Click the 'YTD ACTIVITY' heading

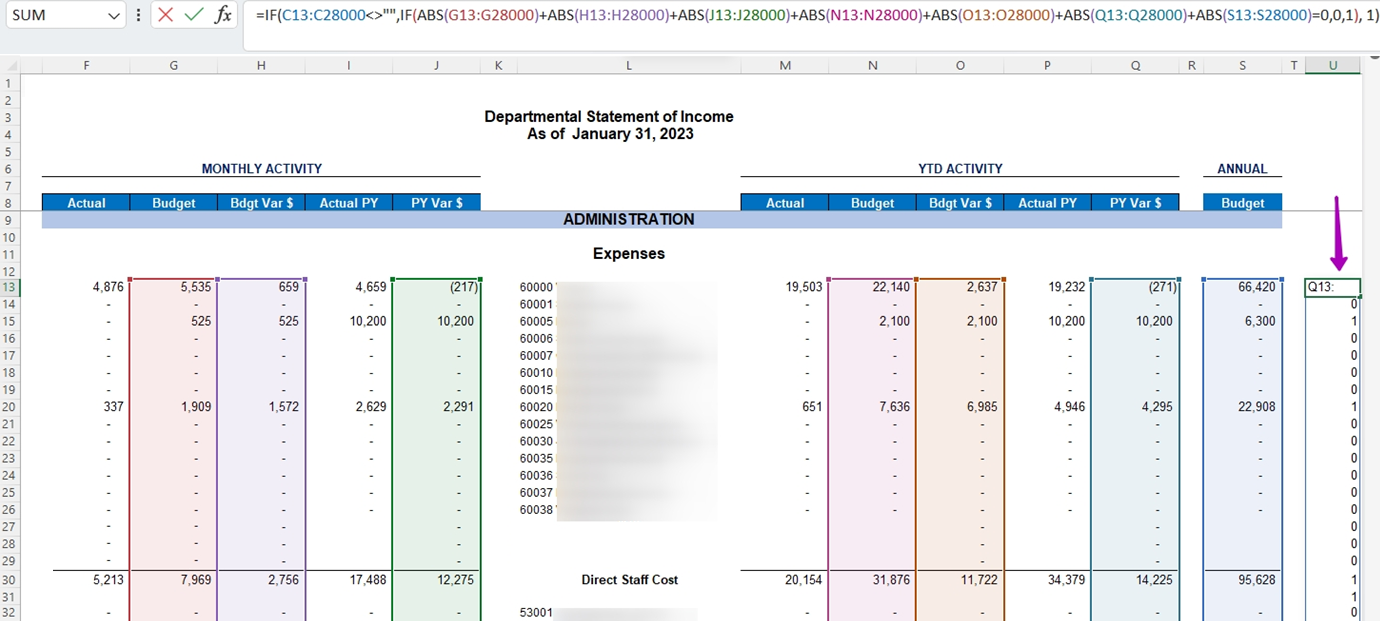coord(960,169)
